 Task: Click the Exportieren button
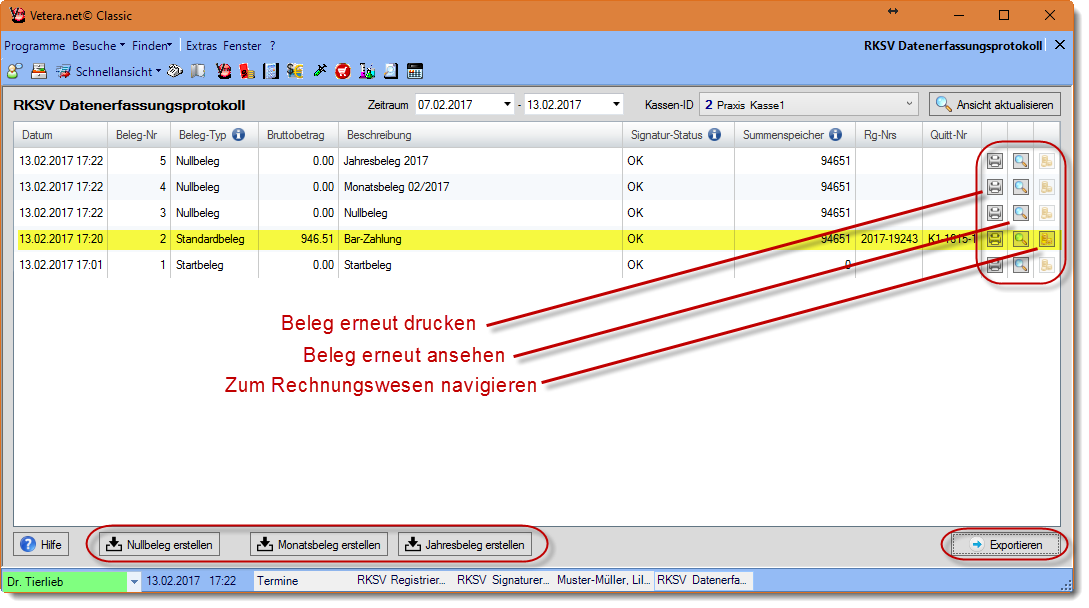(x=1005, y=545)
